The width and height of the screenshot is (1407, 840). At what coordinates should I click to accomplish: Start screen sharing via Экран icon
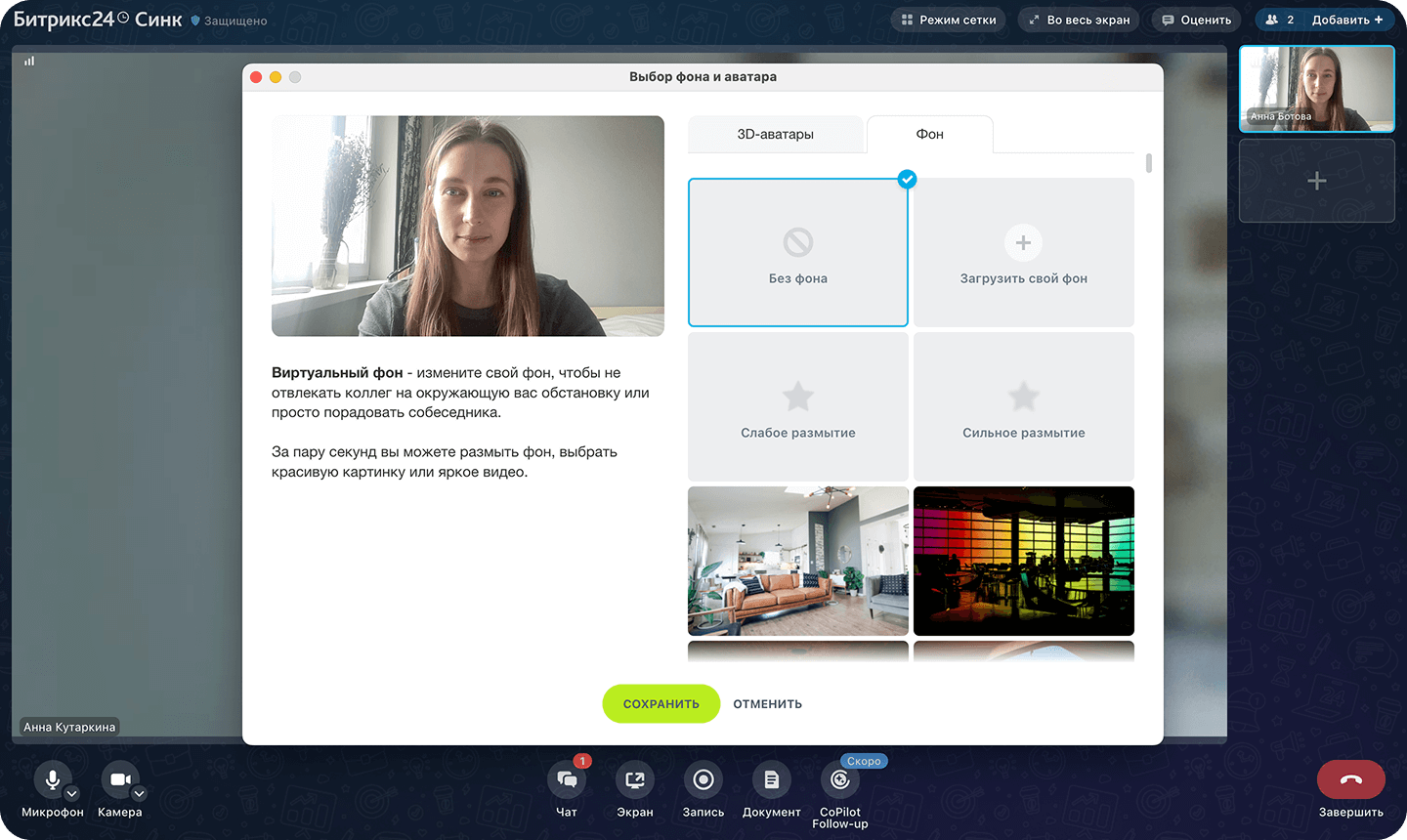[635, 779]
